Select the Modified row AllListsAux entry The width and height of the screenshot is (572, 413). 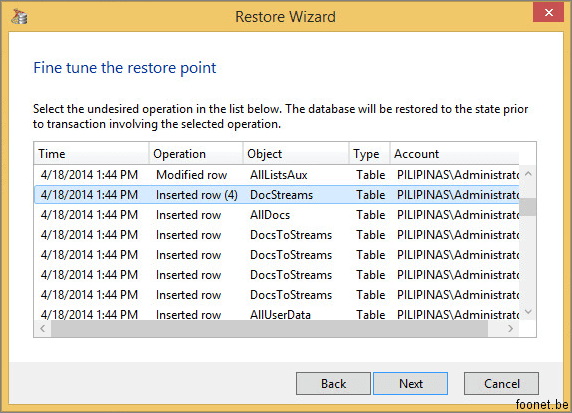tap(277, 175)
